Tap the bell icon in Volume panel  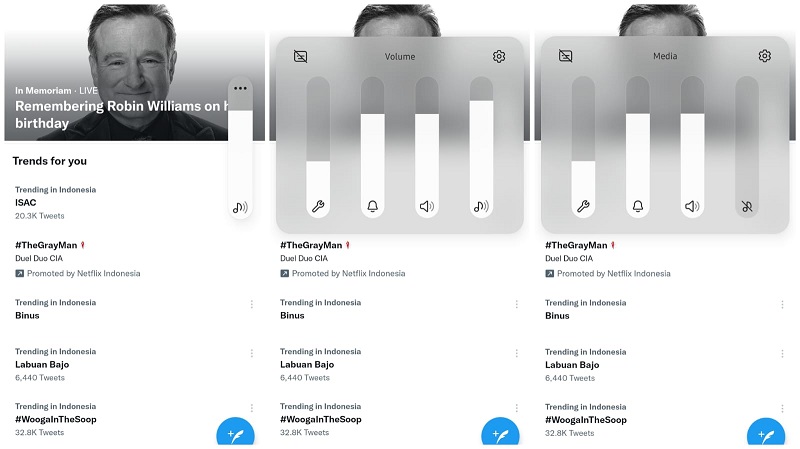click(372, 206)
